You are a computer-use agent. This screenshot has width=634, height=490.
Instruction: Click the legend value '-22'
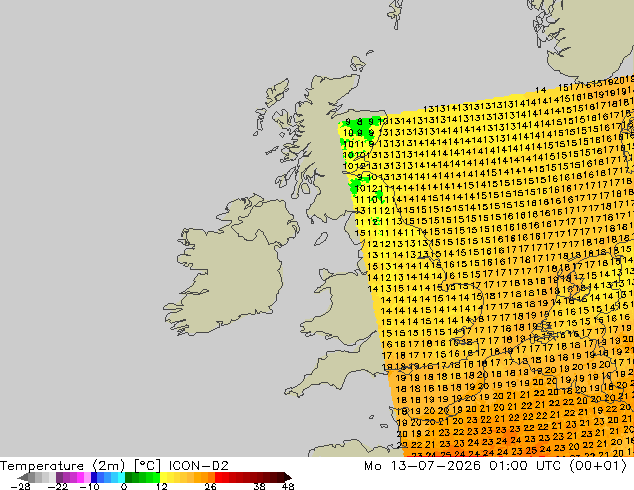57,486
